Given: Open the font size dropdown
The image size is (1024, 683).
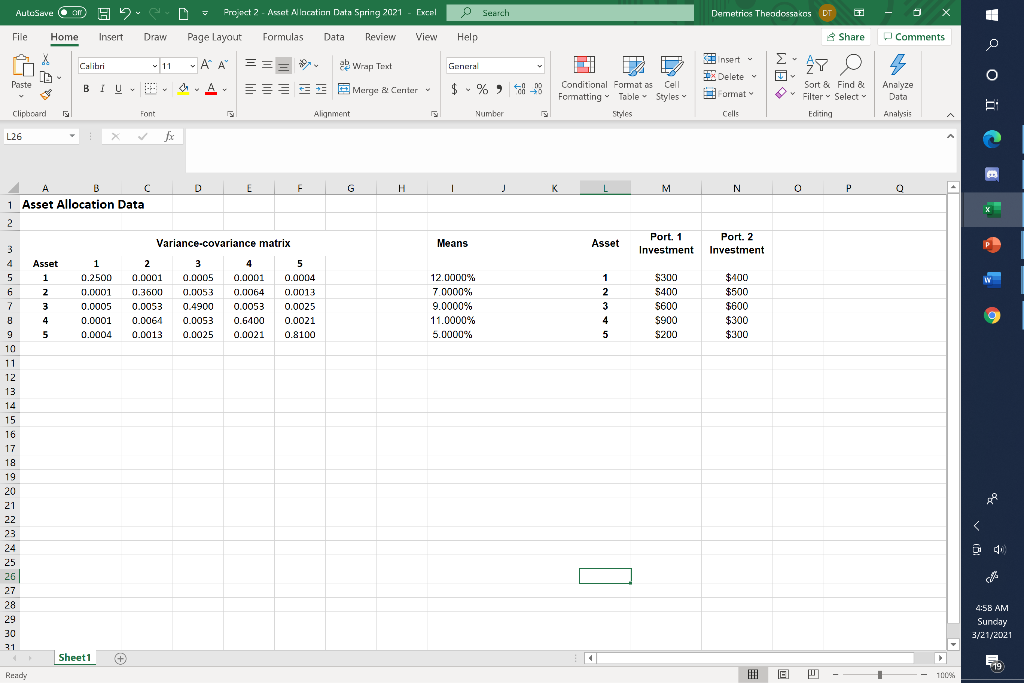Looking at the screenshot, I should pyautogui.click(x=193, y=66).
